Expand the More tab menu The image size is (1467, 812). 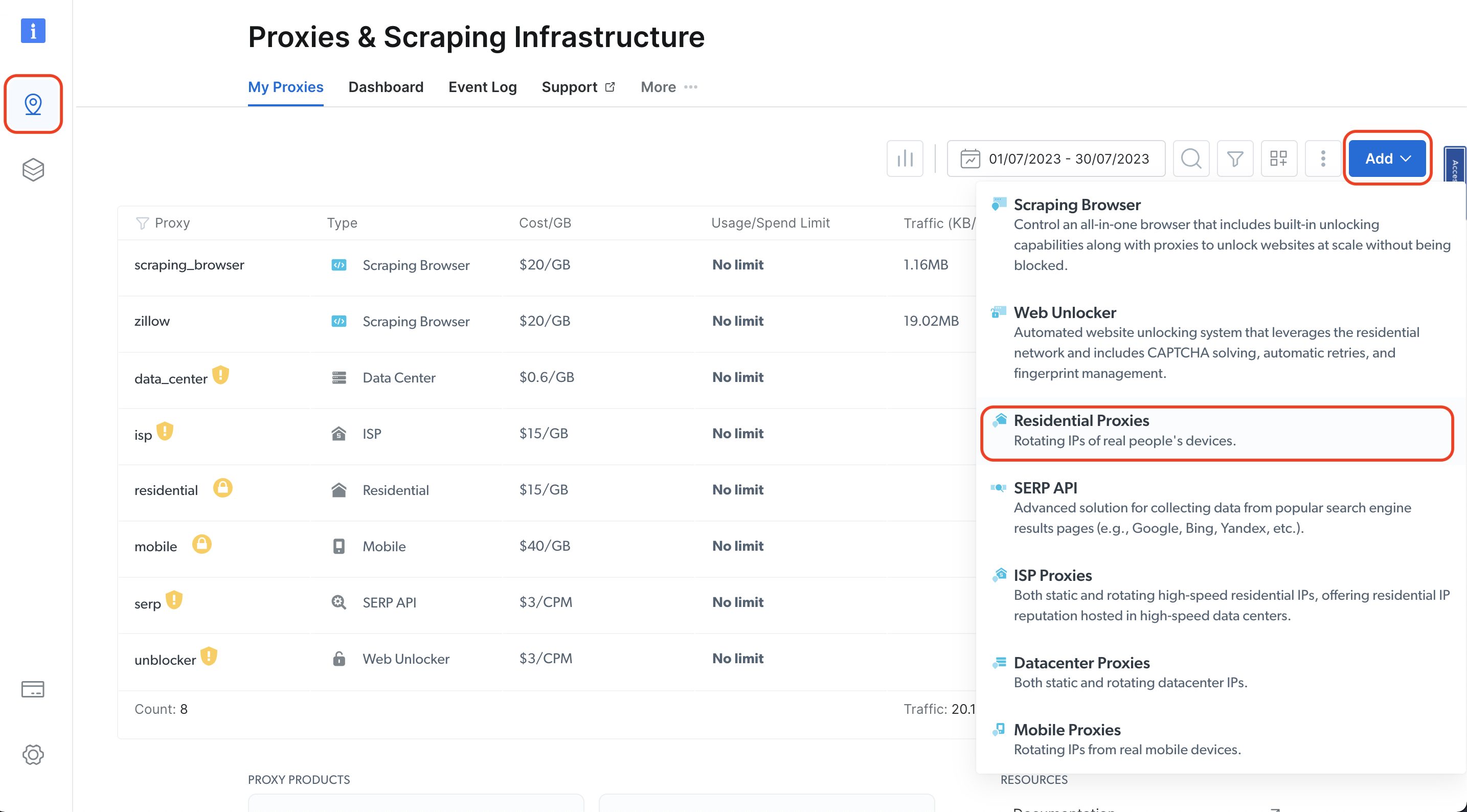pos(669,87)
